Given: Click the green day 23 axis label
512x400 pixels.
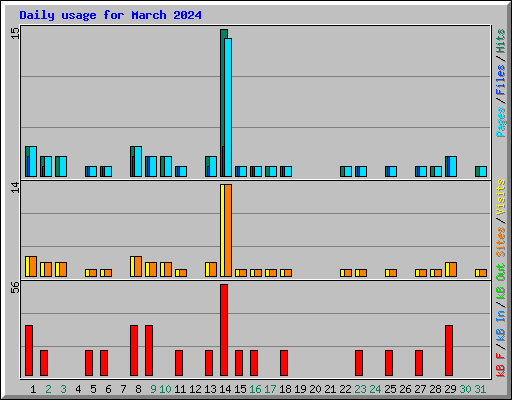Looking at the screenshot, I should 360,389.
